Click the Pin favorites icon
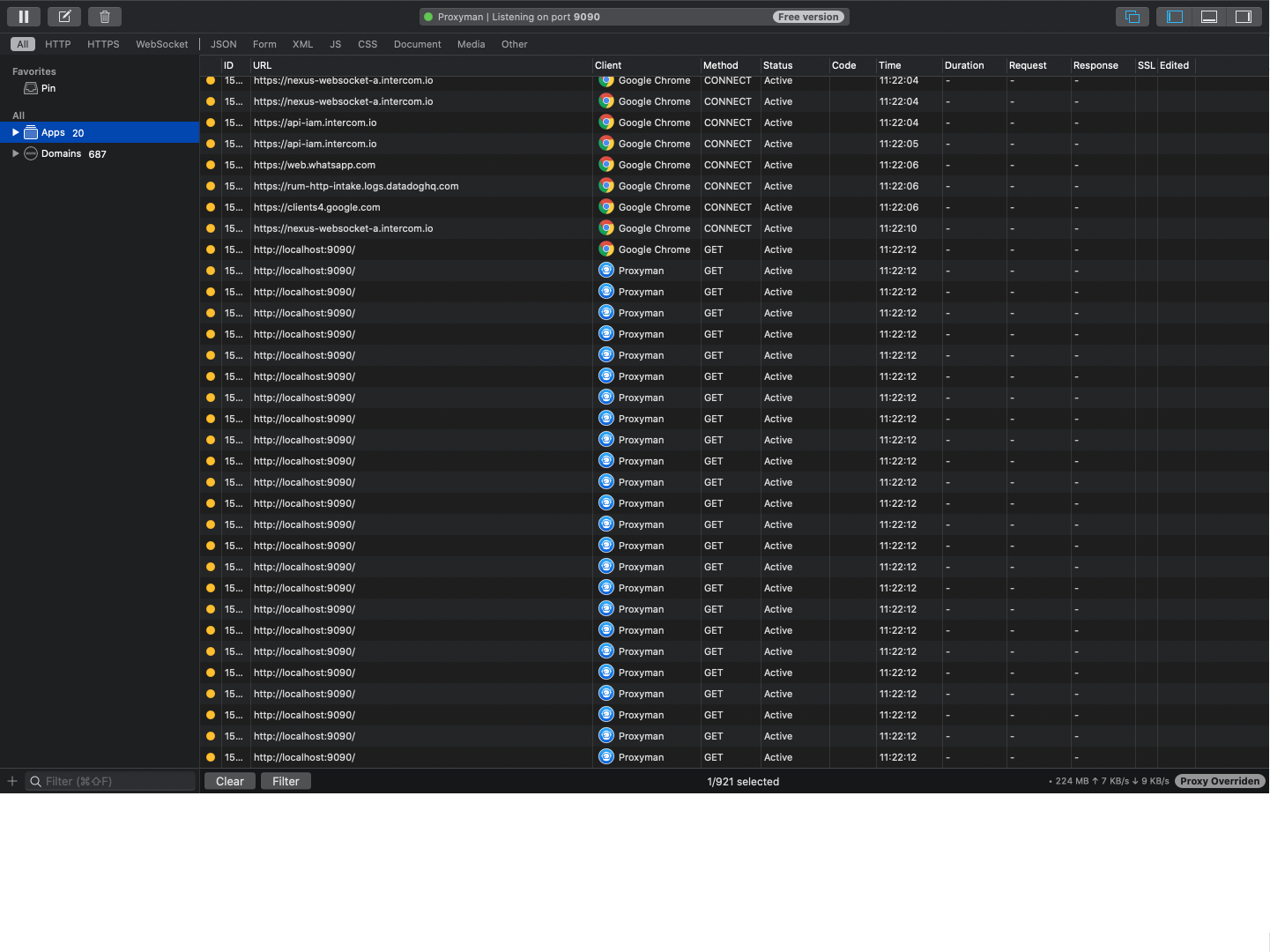The height and width of the screenshot is (952, 1270). pos(29,88)
